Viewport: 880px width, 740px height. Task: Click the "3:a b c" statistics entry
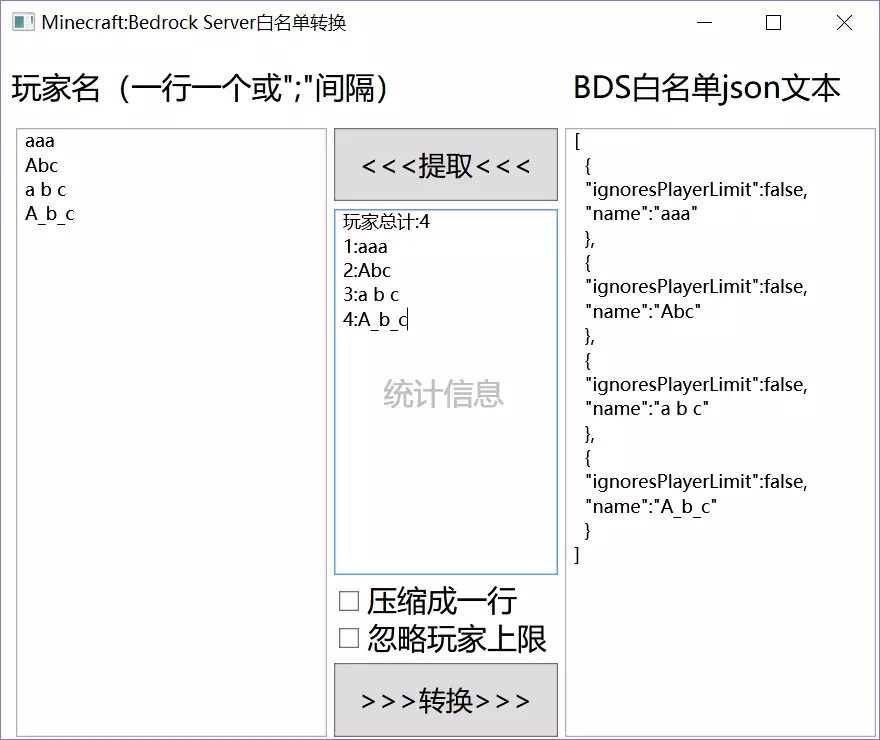[371, 295]
